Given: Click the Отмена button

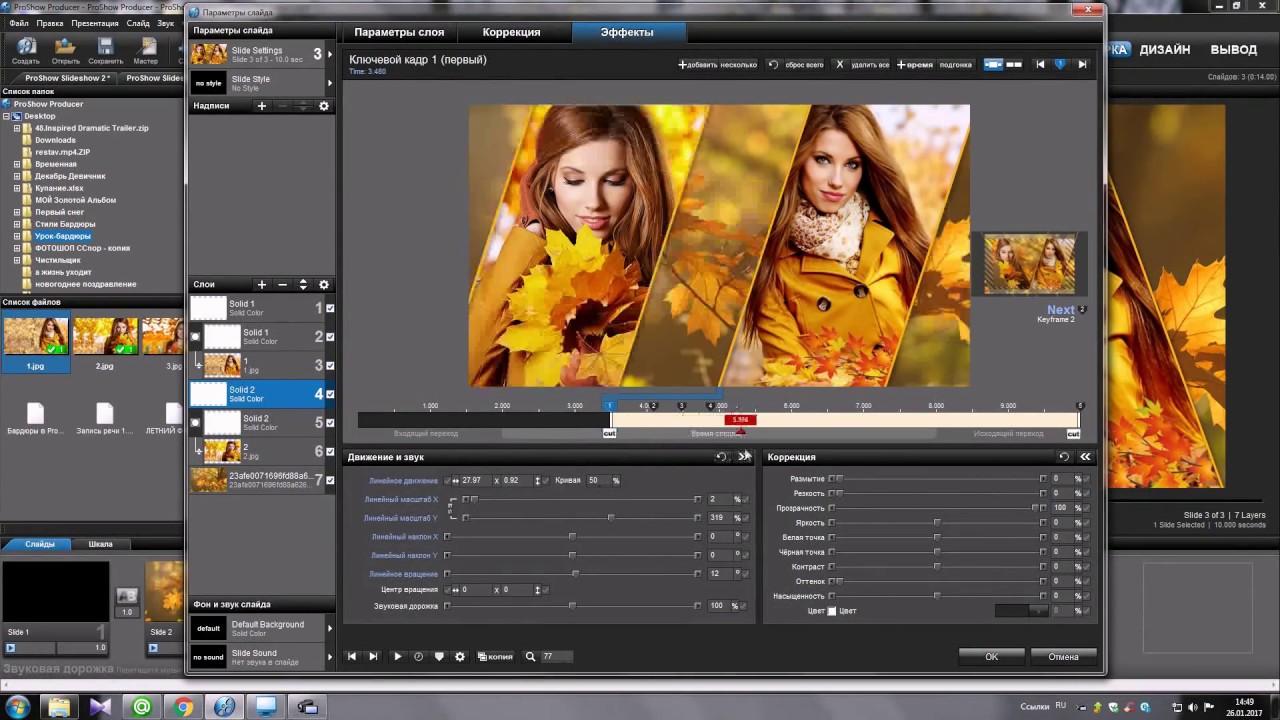Looking at the screenshot, I should 1063,657.
